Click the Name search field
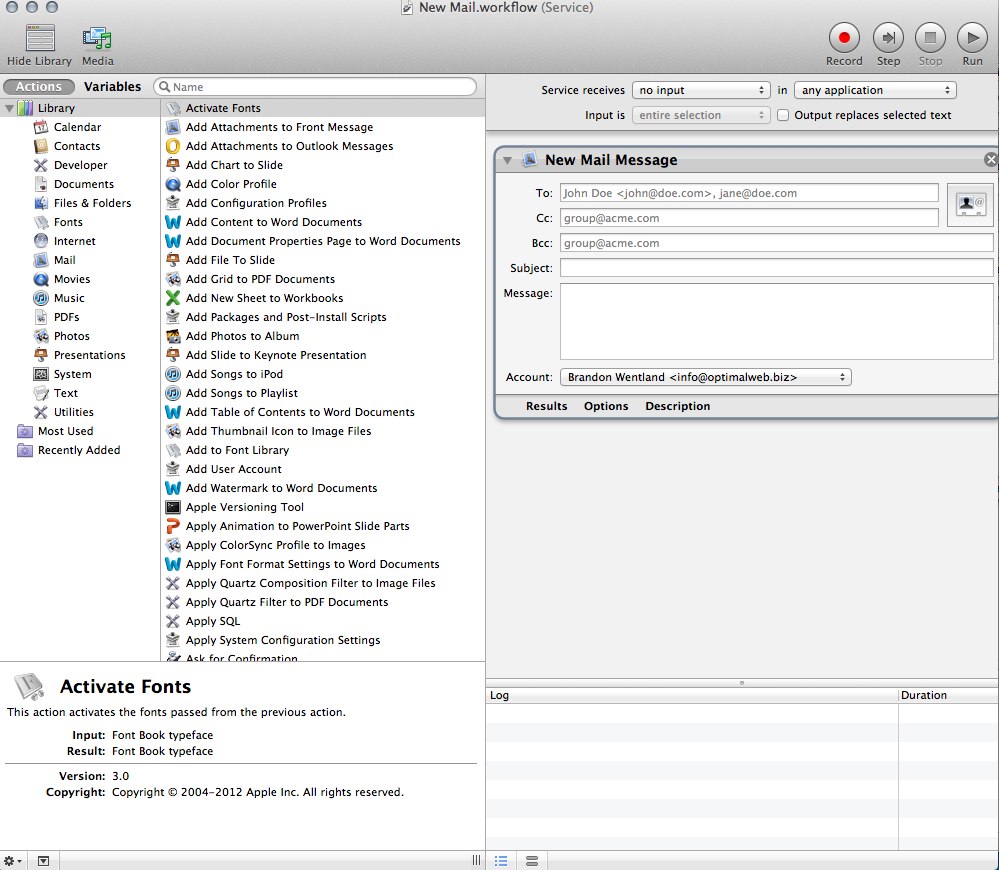The image size is (999, 870). tap(315, 87)
